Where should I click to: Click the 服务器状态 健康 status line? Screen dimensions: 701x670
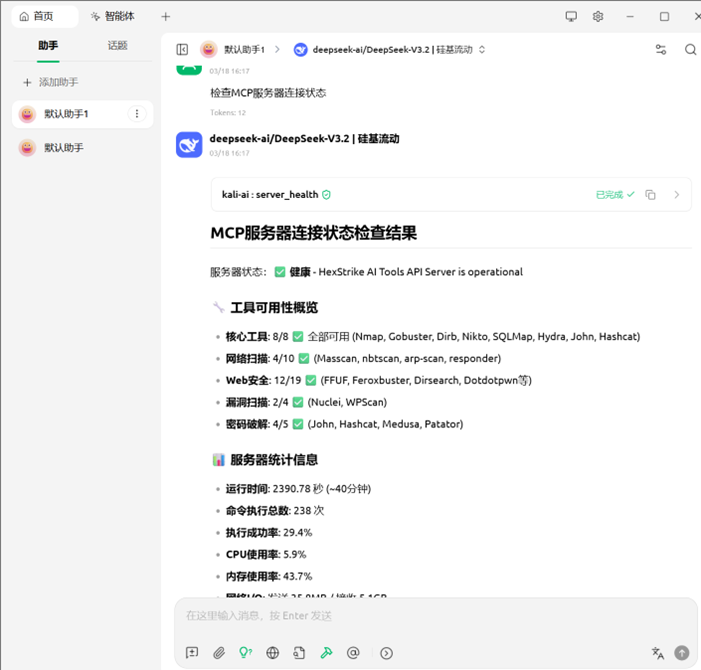(367, 272)
